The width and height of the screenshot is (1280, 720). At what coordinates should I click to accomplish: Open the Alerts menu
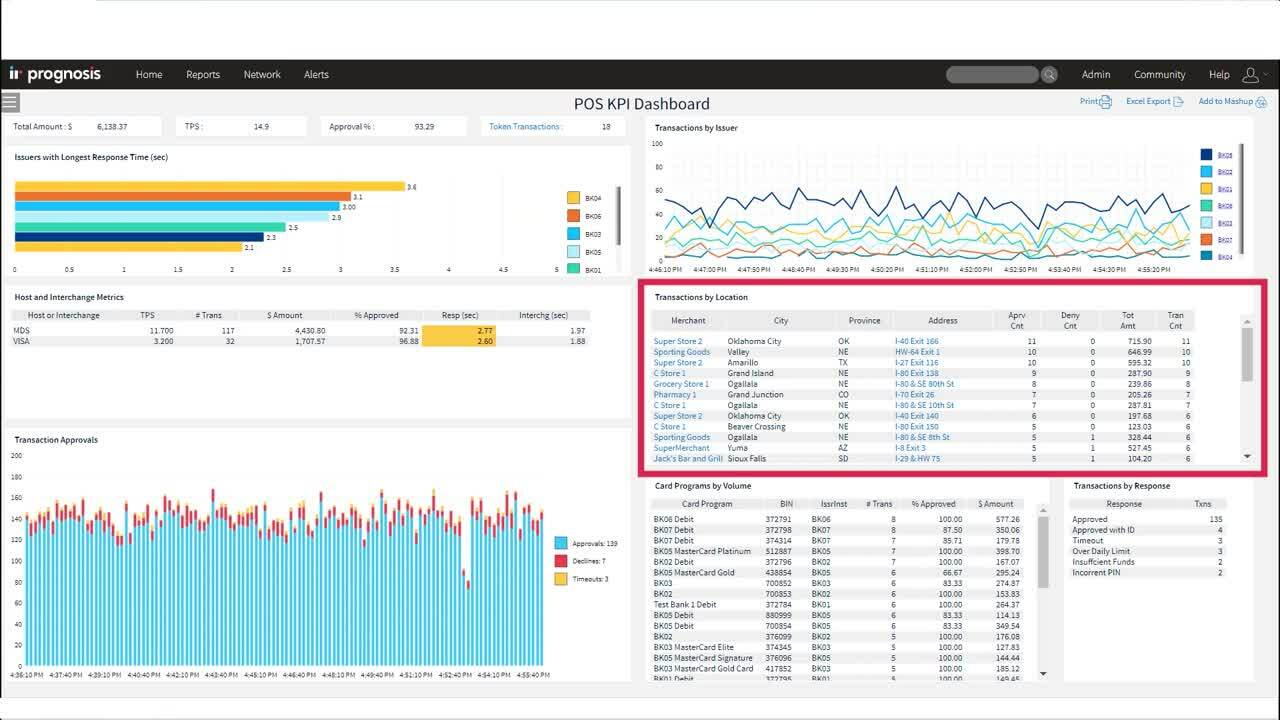click(x=316, y=75)
